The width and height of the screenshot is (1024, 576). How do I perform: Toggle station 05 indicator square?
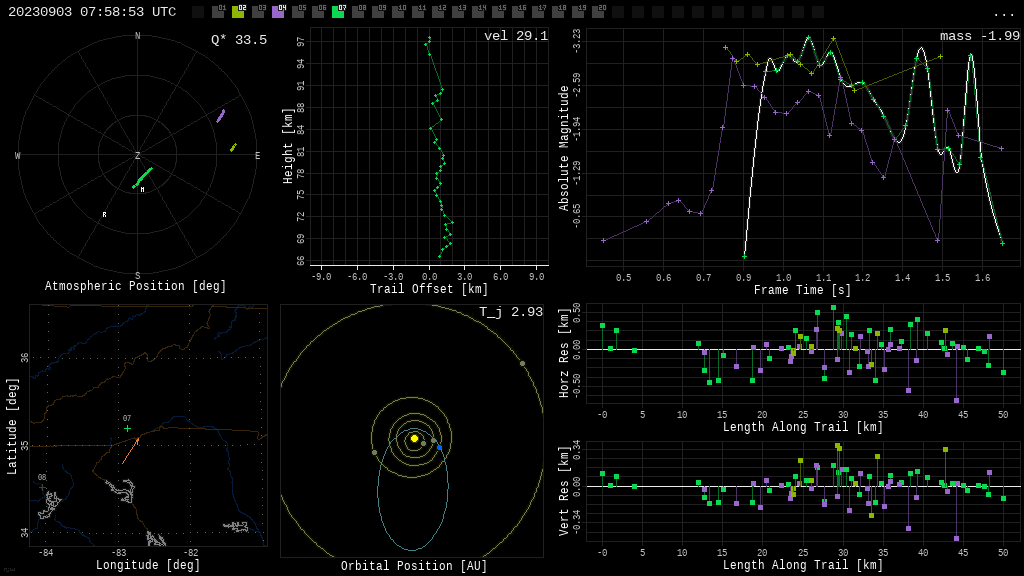(x=298, y=11)
